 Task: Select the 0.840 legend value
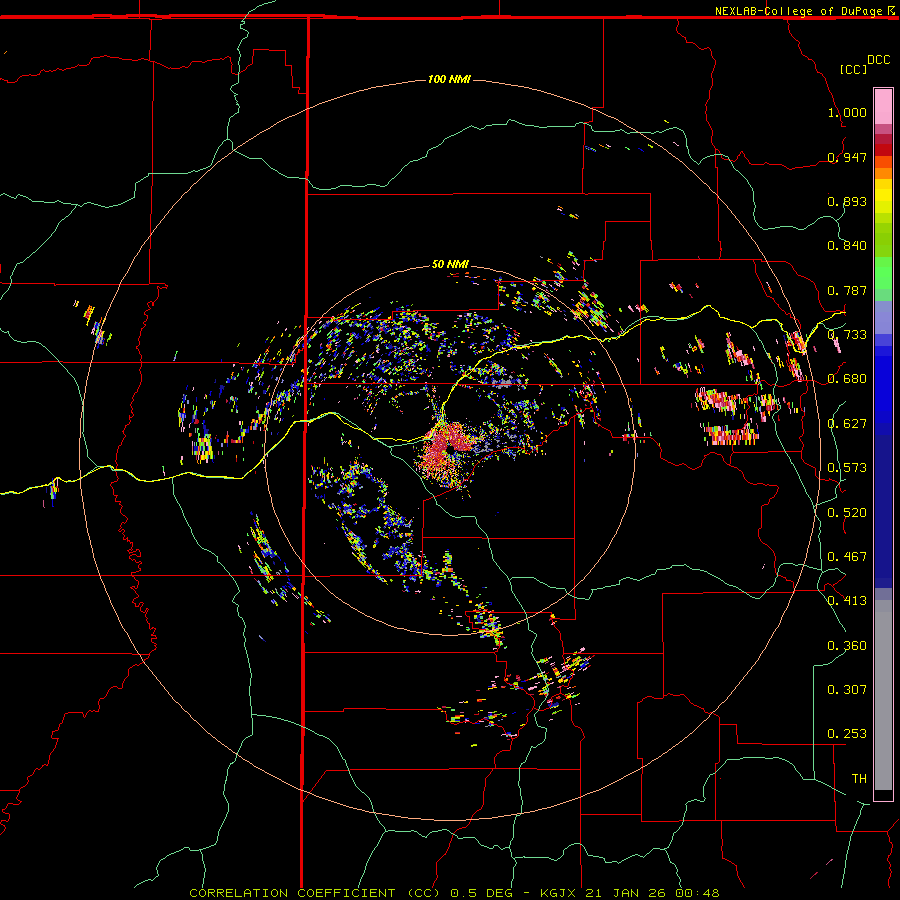coord(847,246)
